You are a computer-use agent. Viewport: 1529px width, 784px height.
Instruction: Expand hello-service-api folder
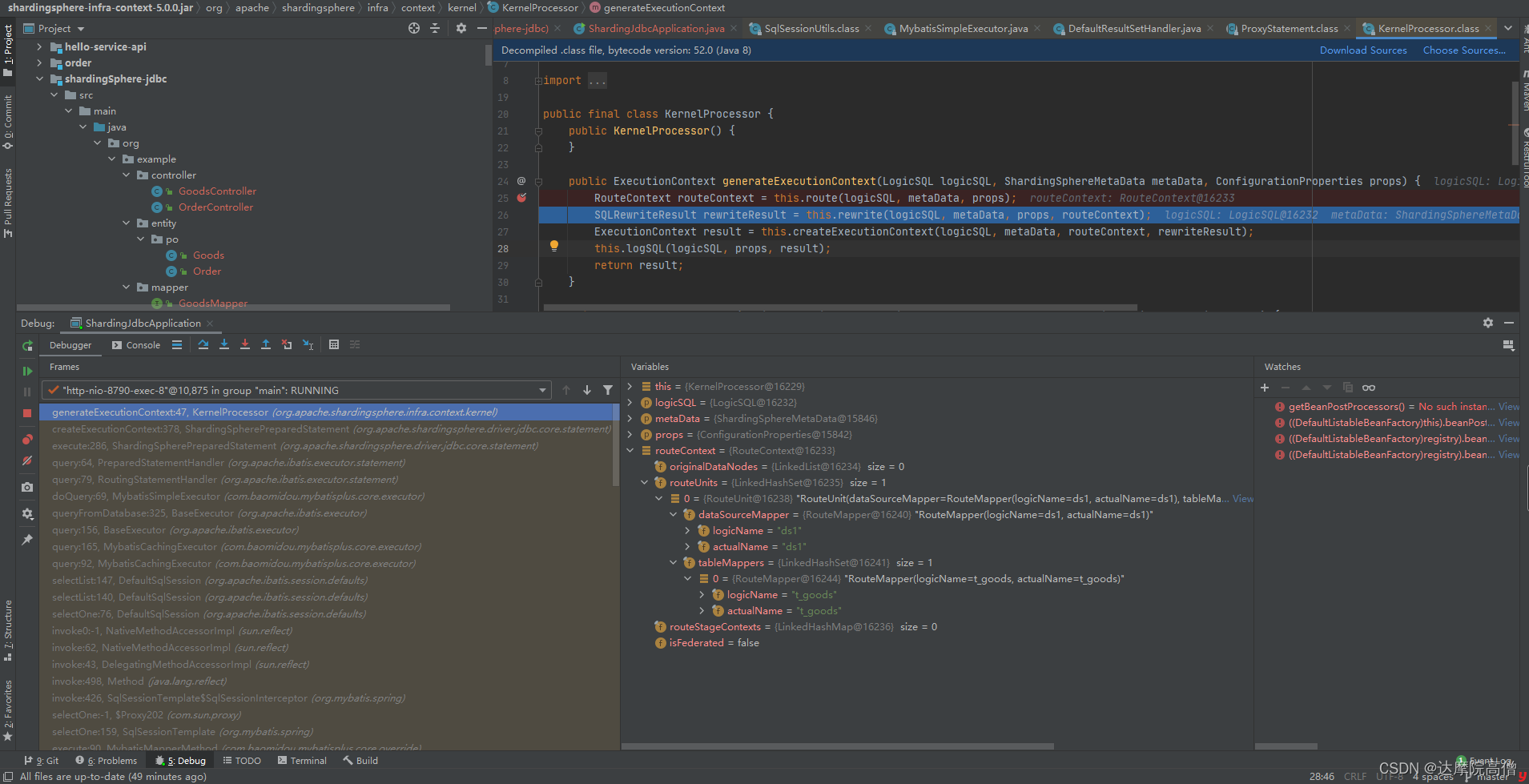pos(39,47)
